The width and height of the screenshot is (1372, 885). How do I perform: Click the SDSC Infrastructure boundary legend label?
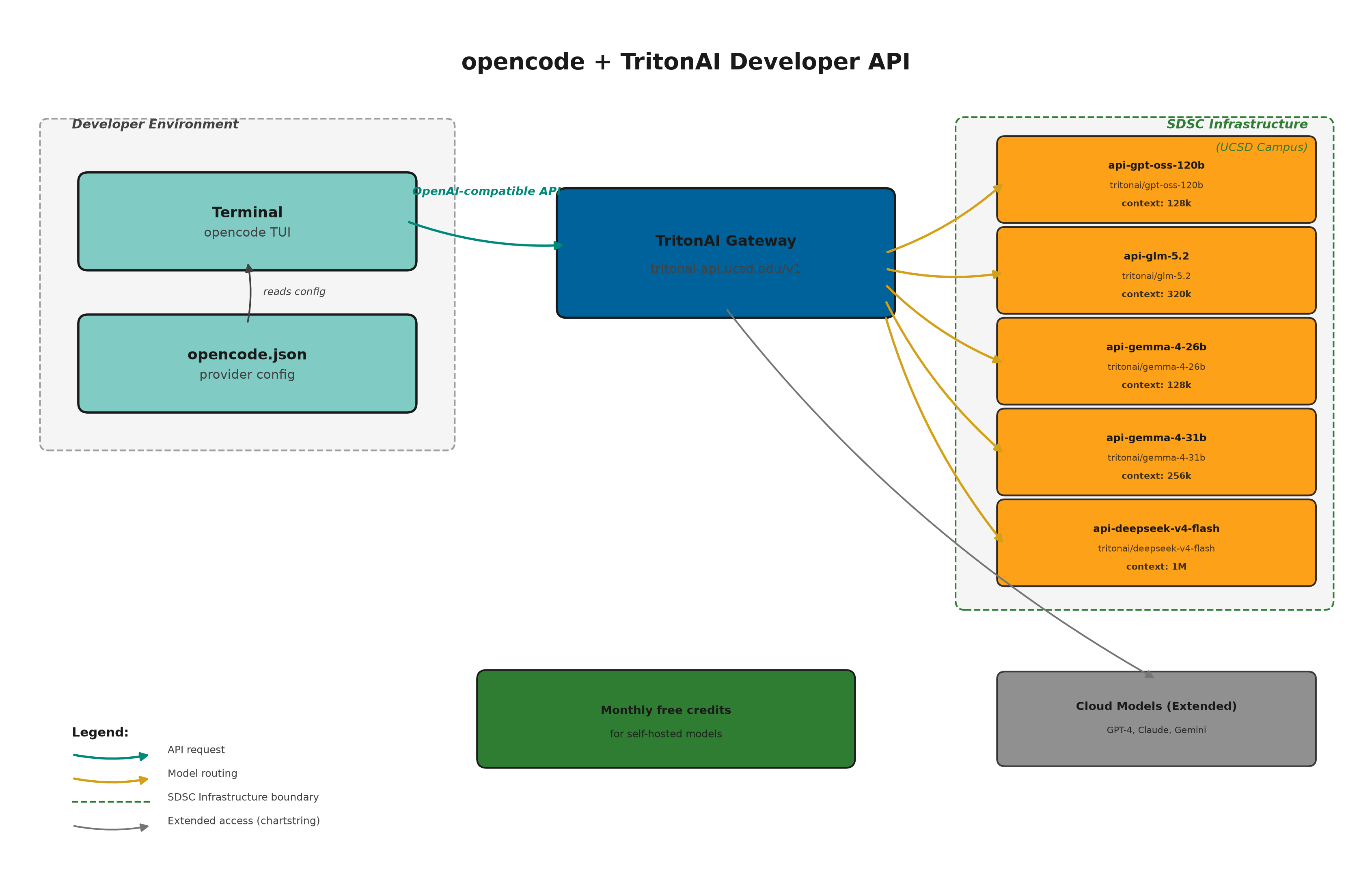[243, 797]
